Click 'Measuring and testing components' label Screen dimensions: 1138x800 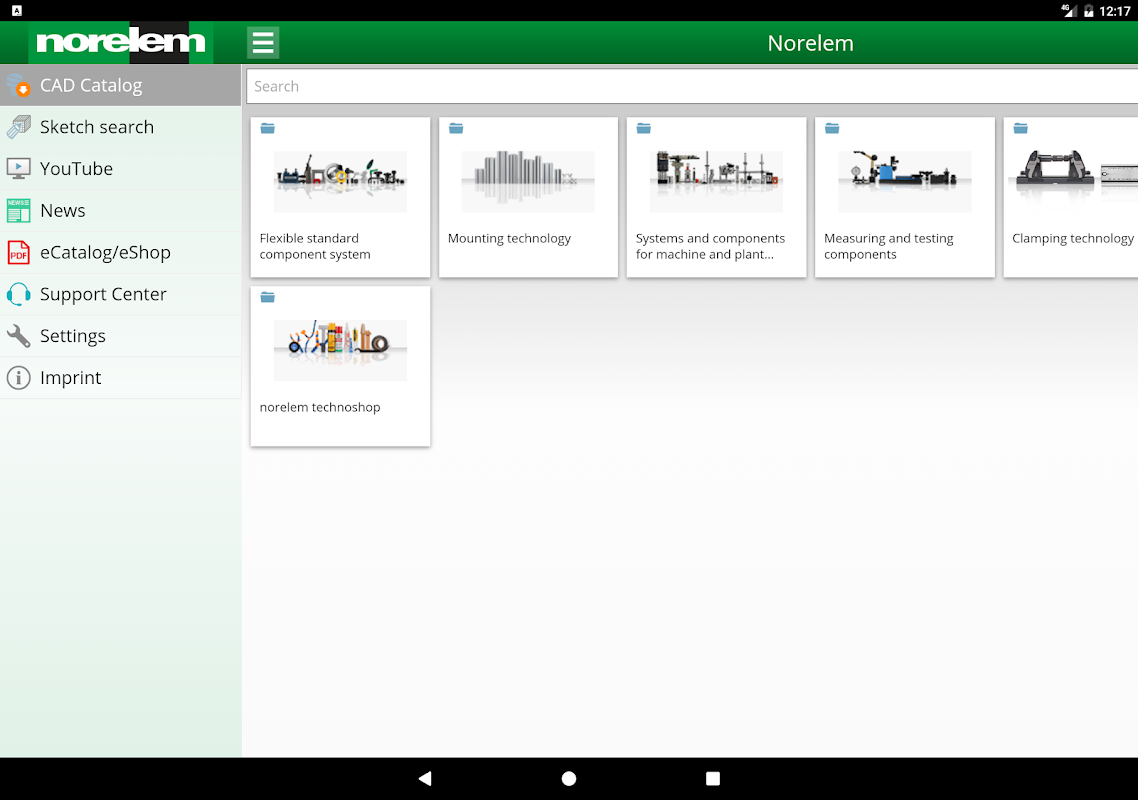pyautogui.click(x=889, y=246)
